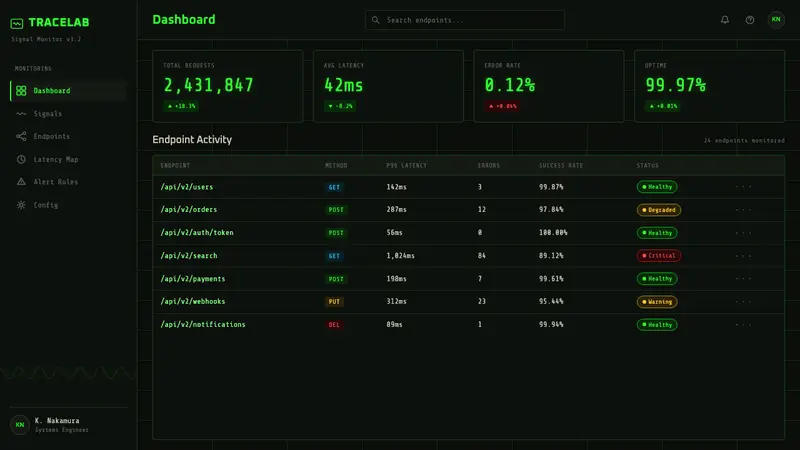Screen dimensions: 800x450
Task: Open the KN avatar in top bar
Action: point(776,20)
